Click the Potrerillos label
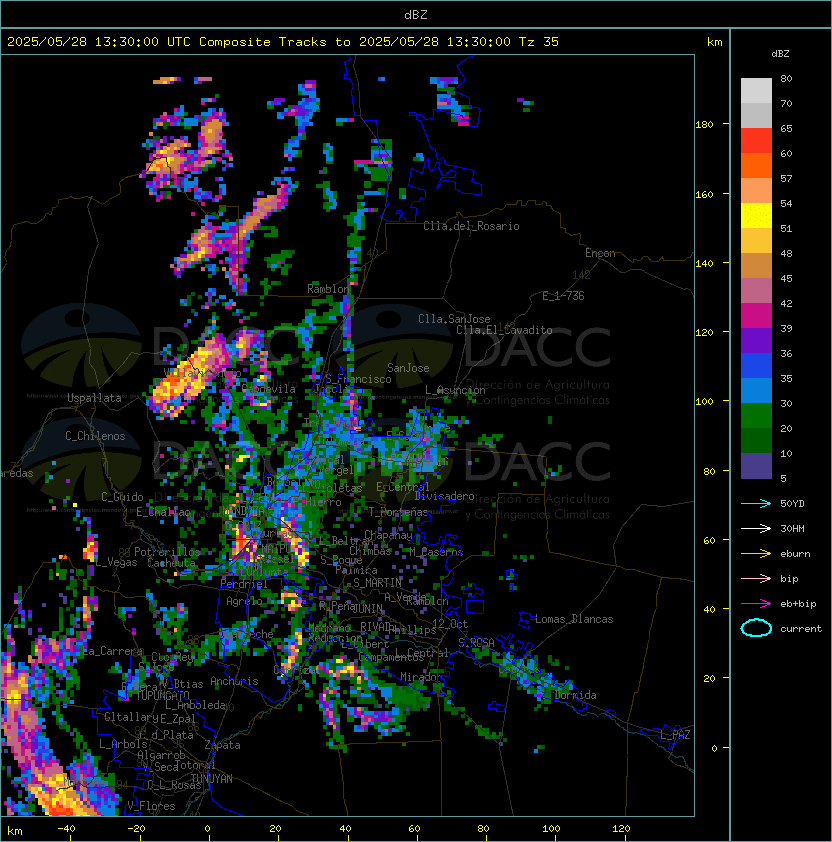Screen dimensions: 832x842 tap(167, 552)
